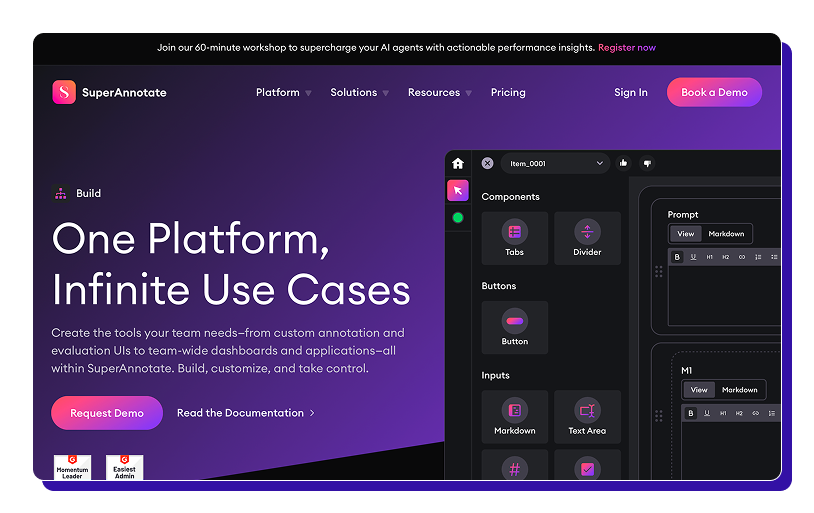The width and height of the screenshot is (814, 513).
Task: Click the Buttons section heading
Action: click(499, 286)
